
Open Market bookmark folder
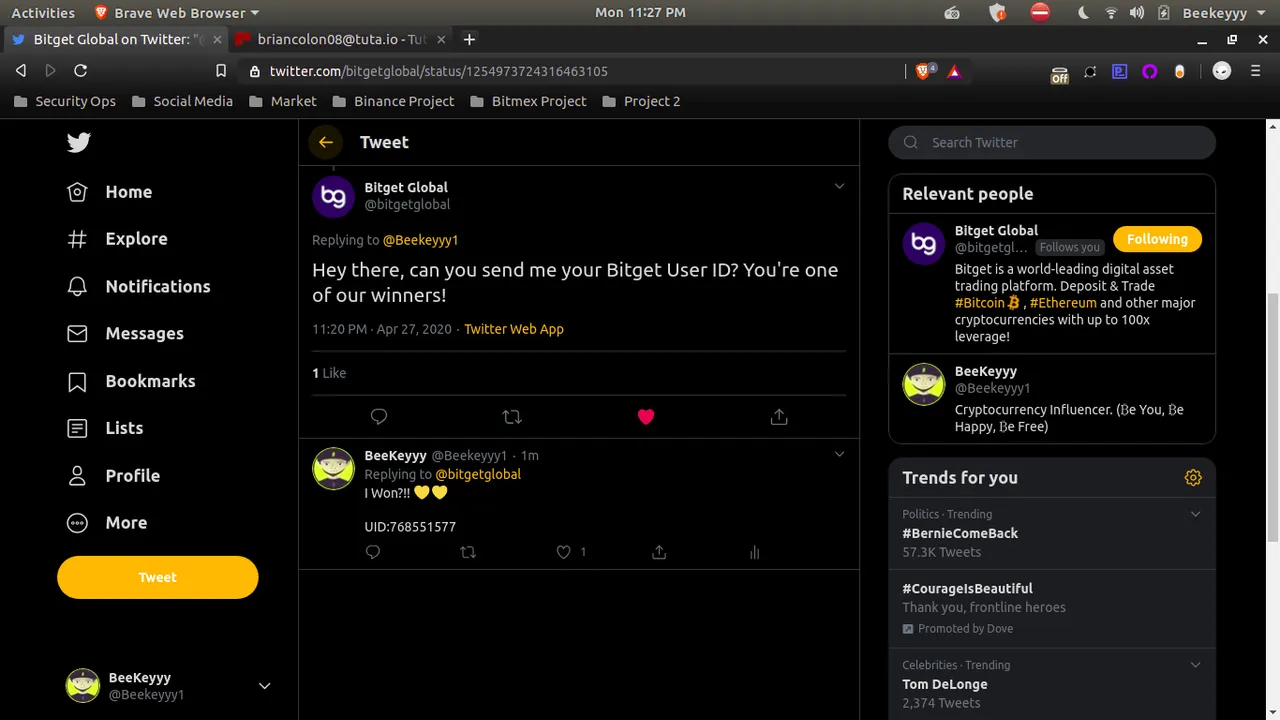[x=283, y=101]
